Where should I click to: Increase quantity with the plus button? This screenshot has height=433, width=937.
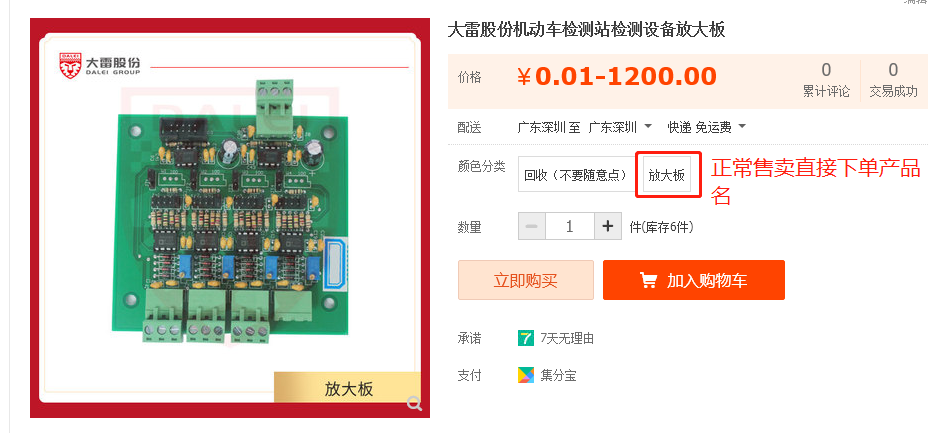pos(608,226)
